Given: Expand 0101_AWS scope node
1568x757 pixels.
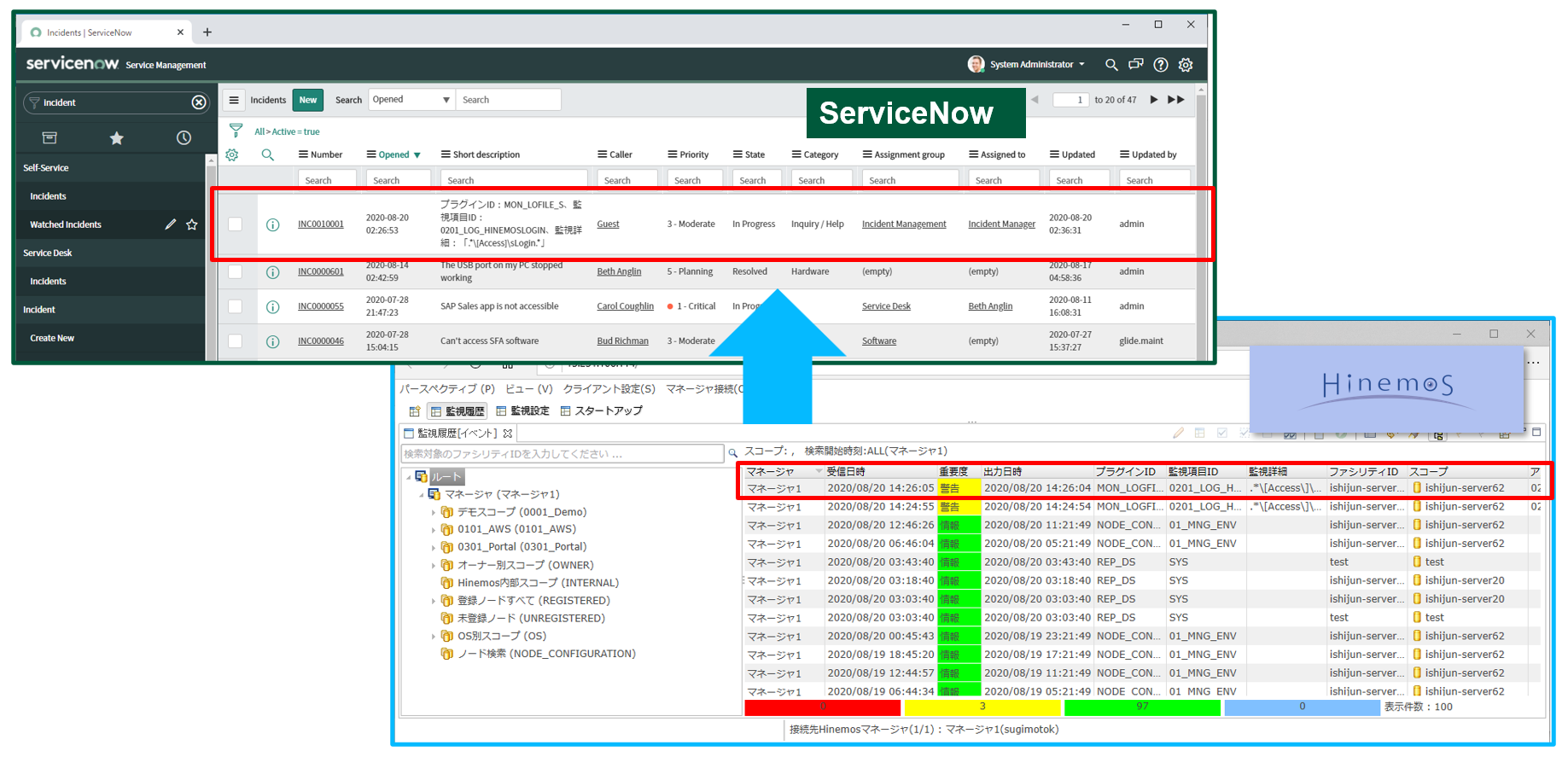Looking at the screenshot, I should [x=434, y=530].
